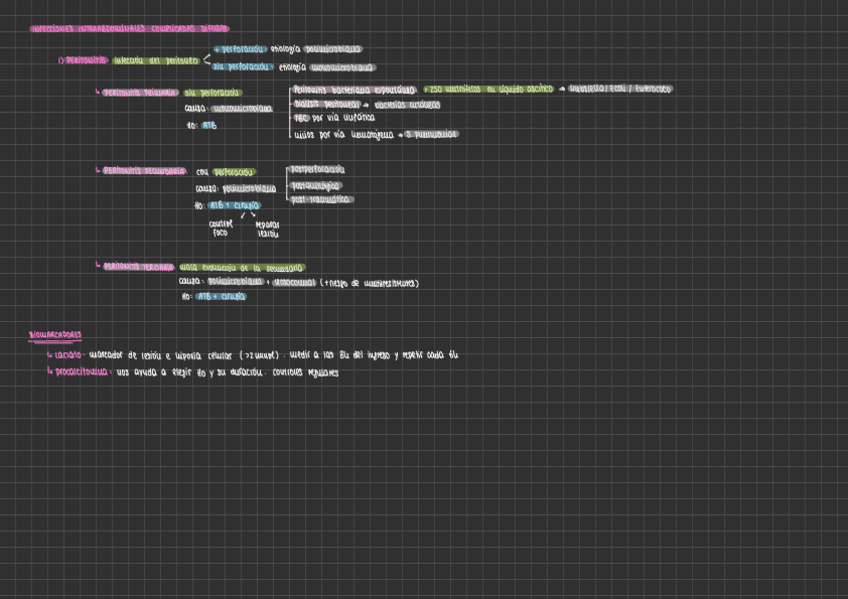Click 'klebsiella / E.coli / Enterococo' text
Screen dimensions: 848x599
pyautogui.click(x=620, y=89)
